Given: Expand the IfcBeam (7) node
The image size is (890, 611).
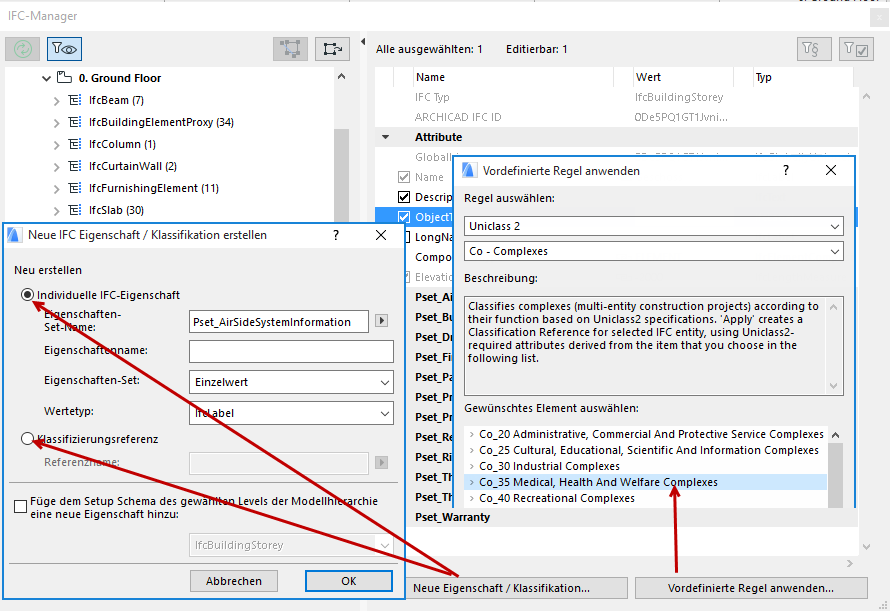Looking at the screenshot, I should [56, 101].
